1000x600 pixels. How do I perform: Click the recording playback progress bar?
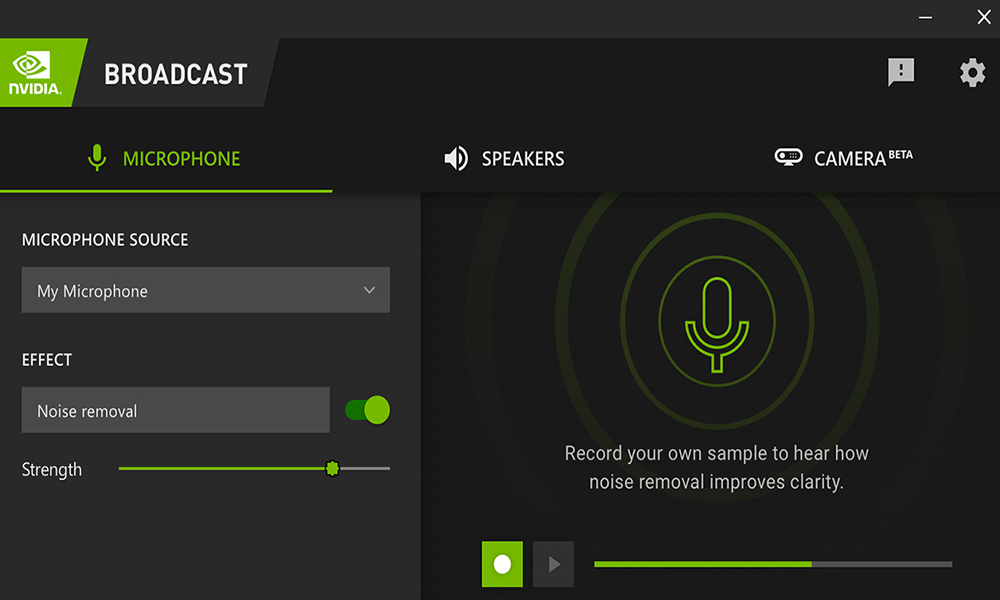pos(773,564)
